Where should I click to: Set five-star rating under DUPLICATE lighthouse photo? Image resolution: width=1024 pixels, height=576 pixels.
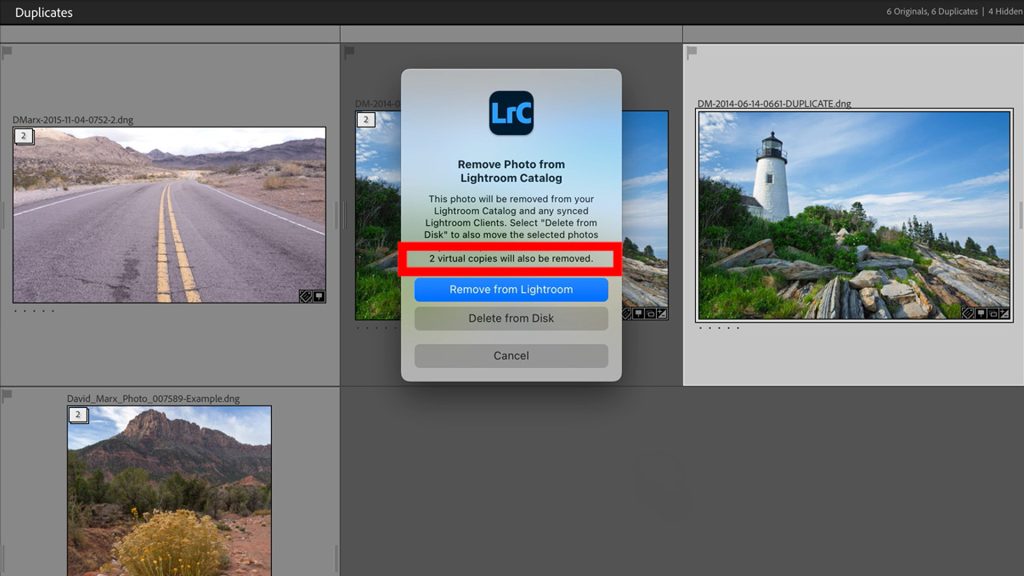(x=738, y=328)
